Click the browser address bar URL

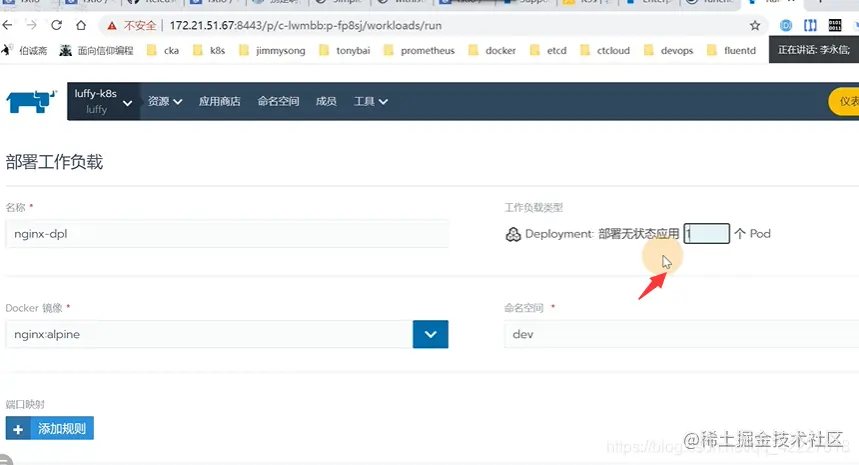coord(306,26)
